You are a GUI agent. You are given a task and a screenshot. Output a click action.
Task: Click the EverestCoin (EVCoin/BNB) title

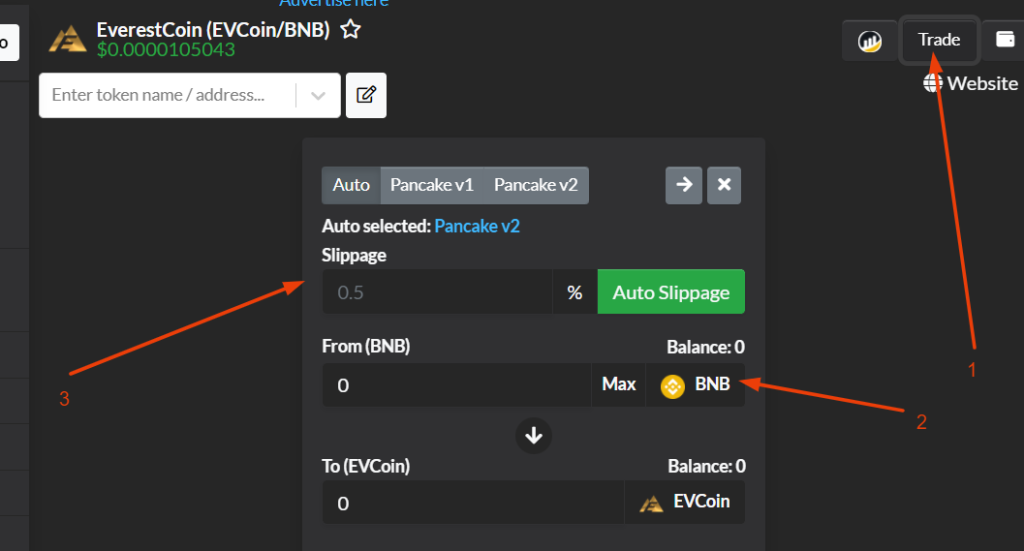pyautogui.click(x=213, y=30)
